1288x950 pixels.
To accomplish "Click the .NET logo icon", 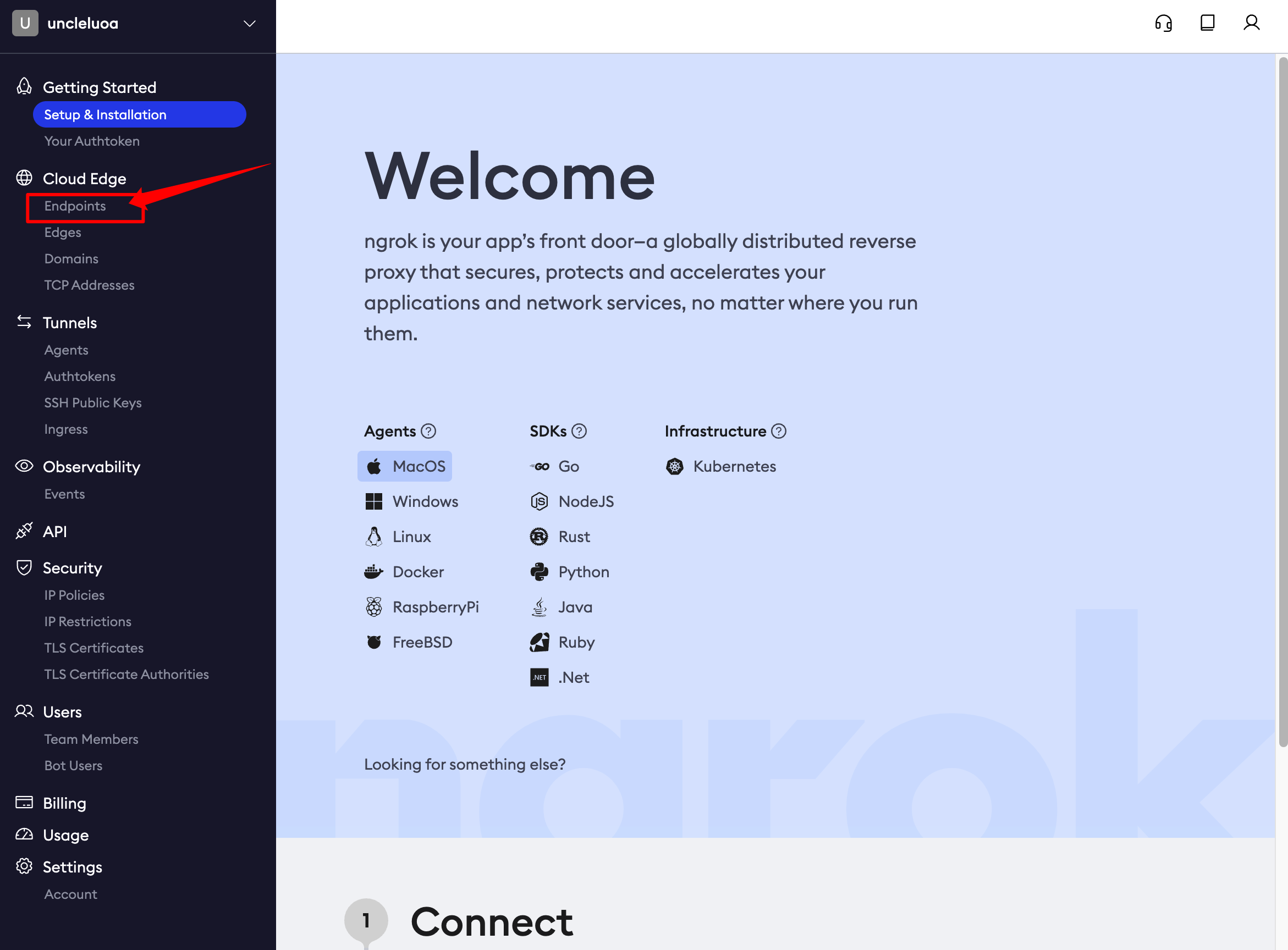I will (x=539, y=677).
